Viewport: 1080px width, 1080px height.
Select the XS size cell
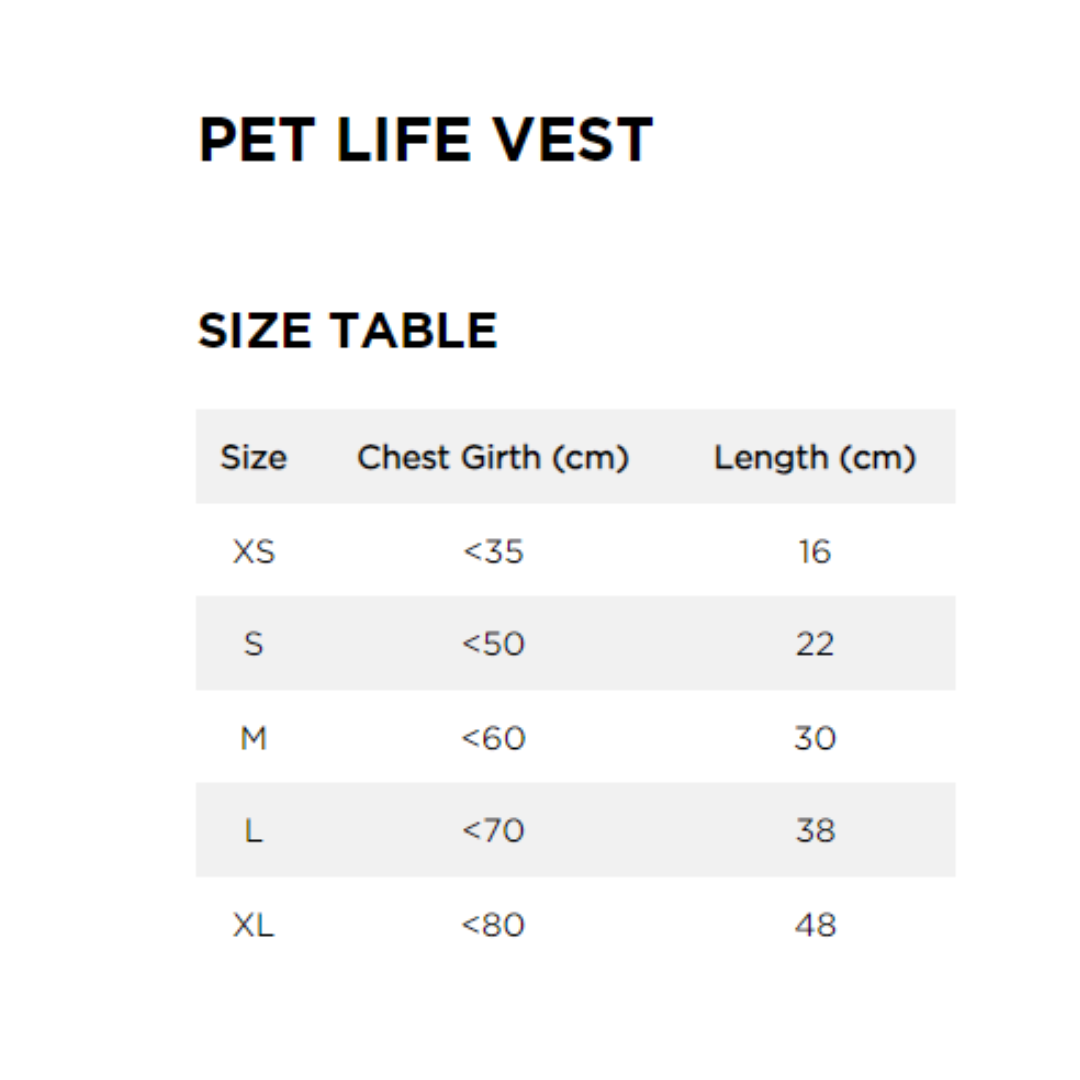253,551
